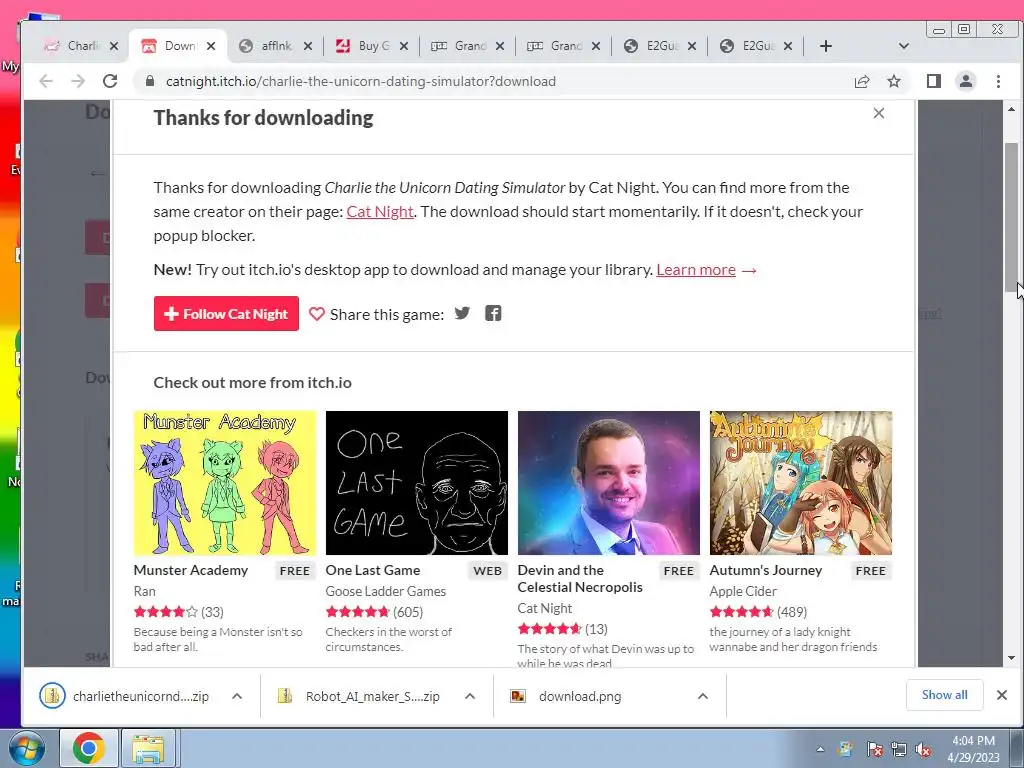Screen dimensions: 1024x768
Task: Click the scrollbar down arrow
Action: point(1011,658)
